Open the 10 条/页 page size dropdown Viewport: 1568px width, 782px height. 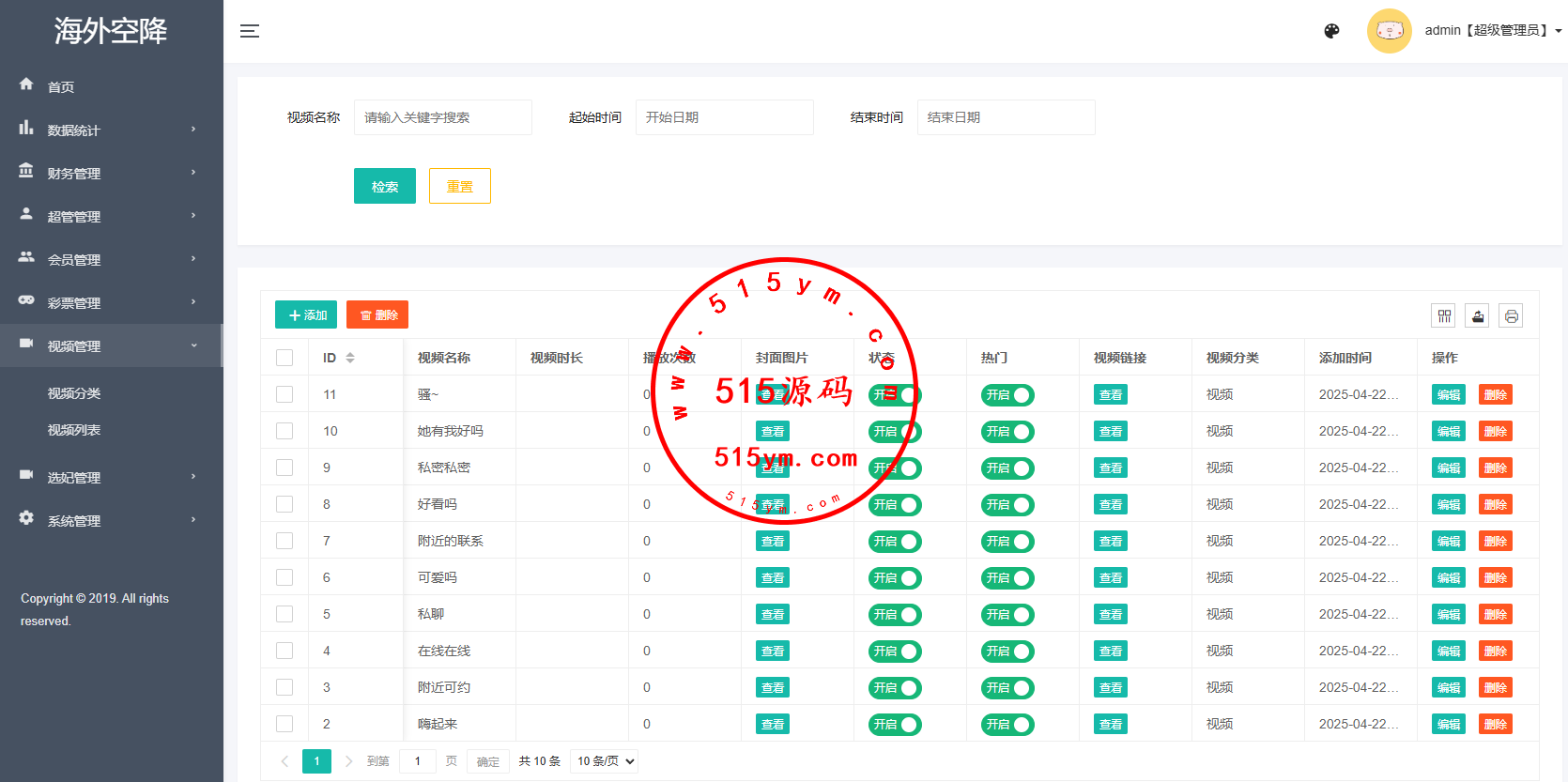607,761
